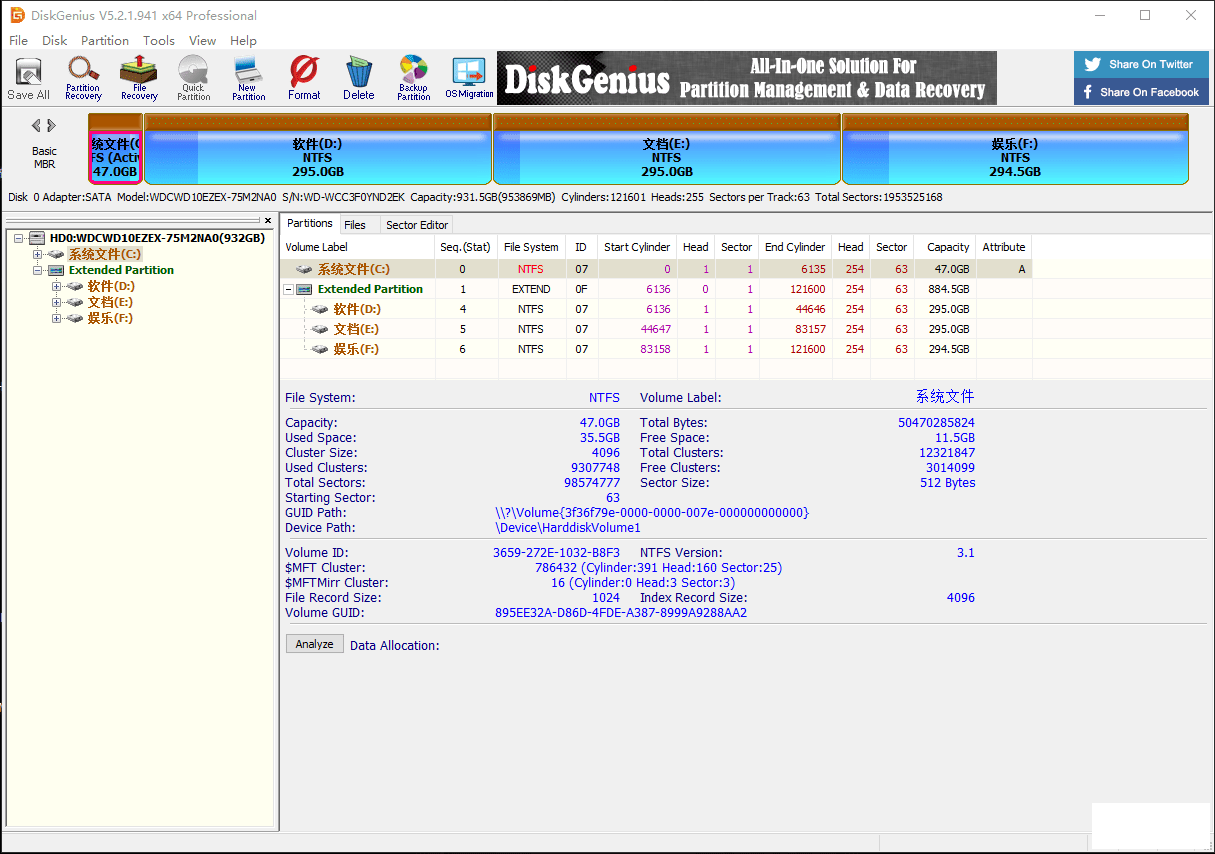Open the Disk menu

click(55, 40)
